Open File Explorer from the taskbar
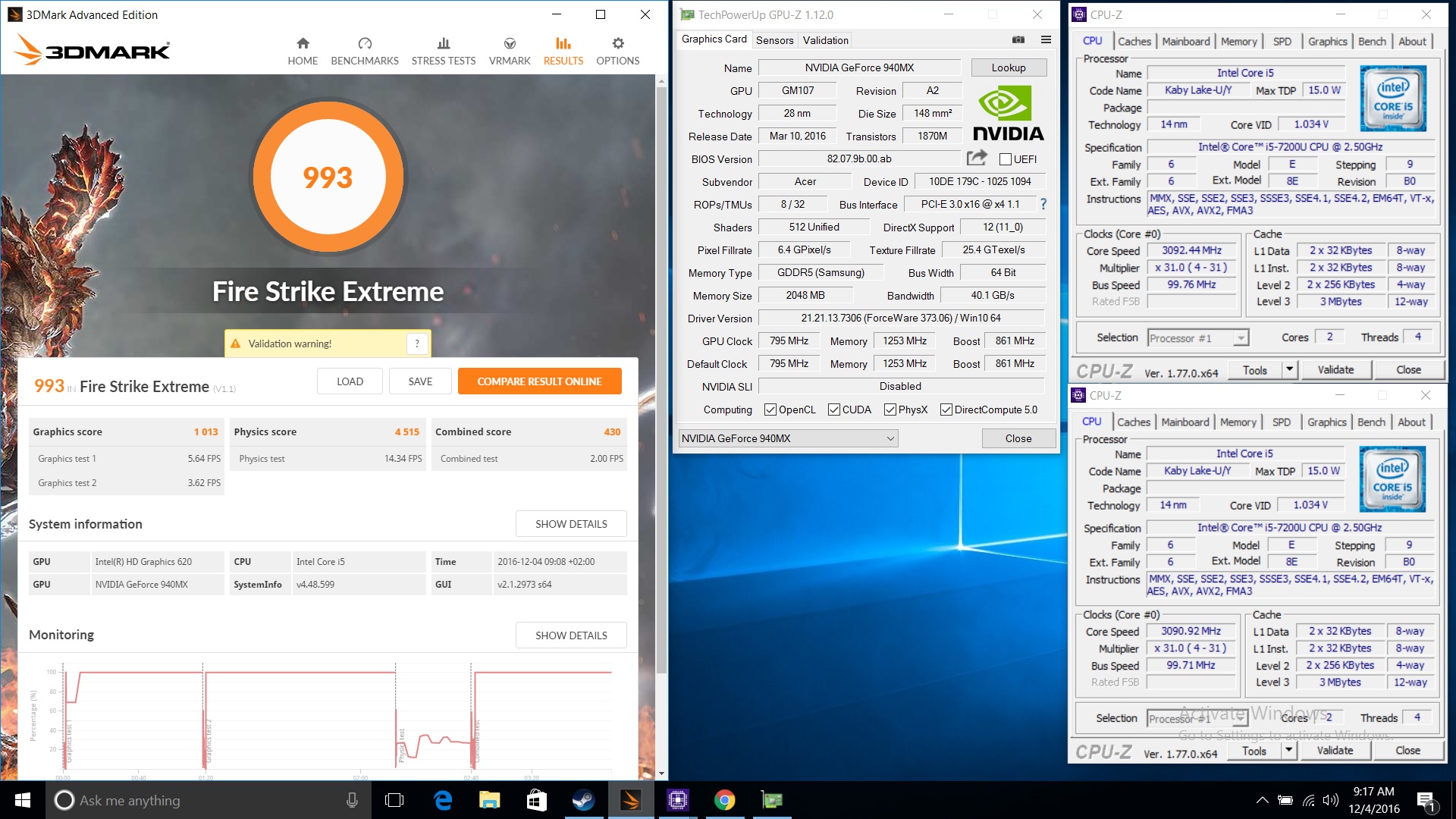 point(490,800)
